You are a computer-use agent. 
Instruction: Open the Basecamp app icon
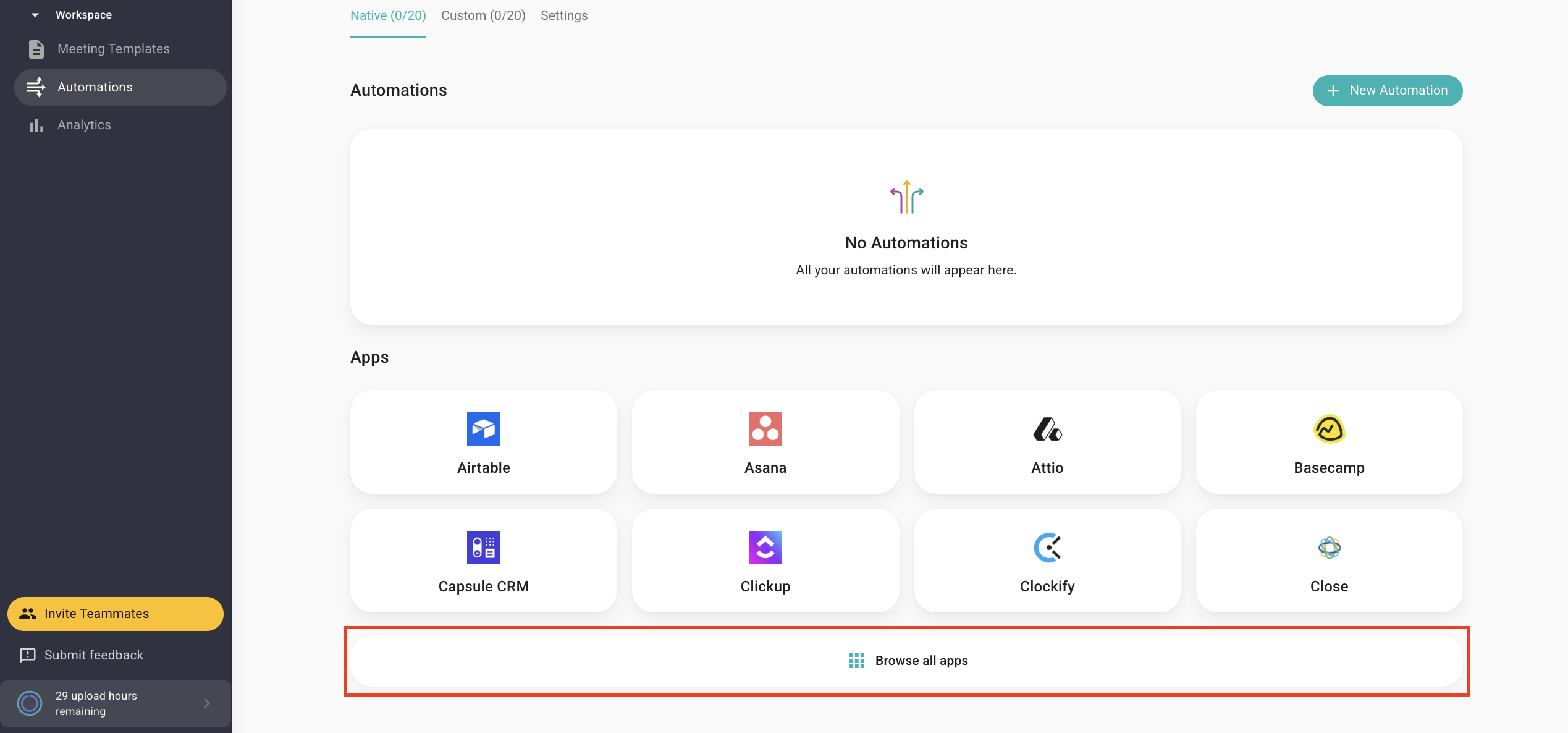tap(1329, 429)
